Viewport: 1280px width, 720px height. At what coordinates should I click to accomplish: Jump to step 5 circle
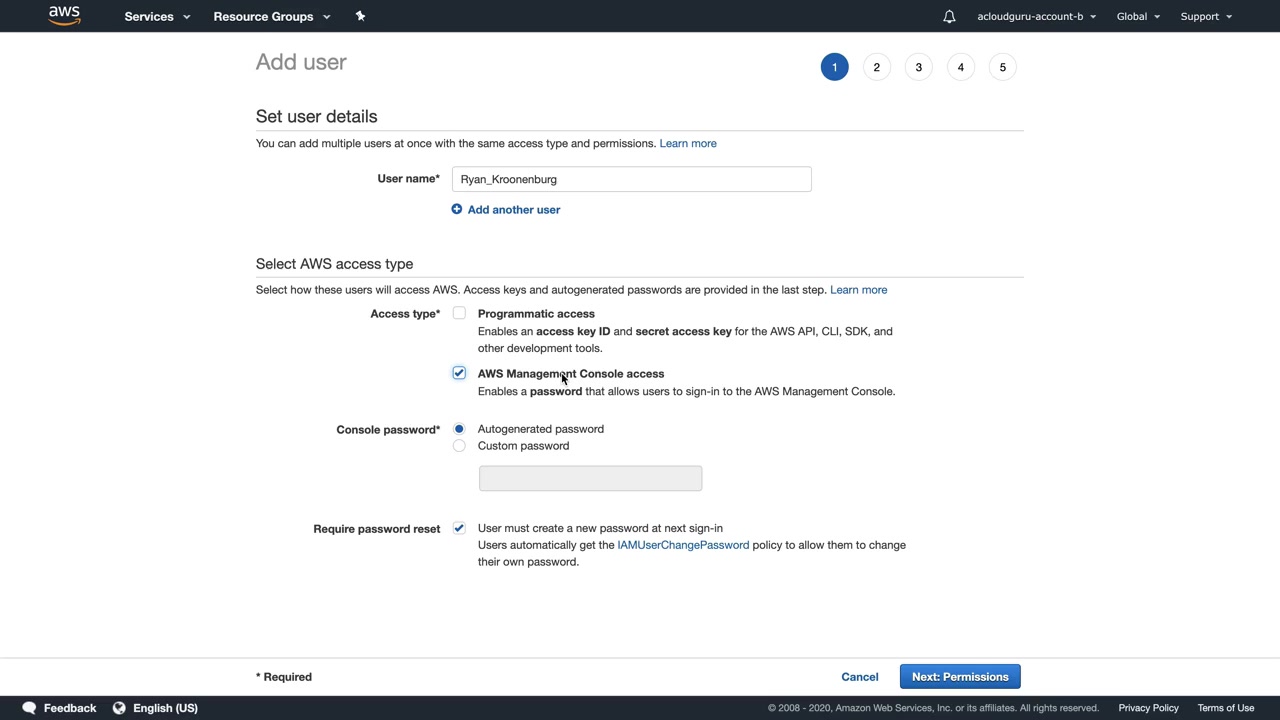tap(1002, 67)
